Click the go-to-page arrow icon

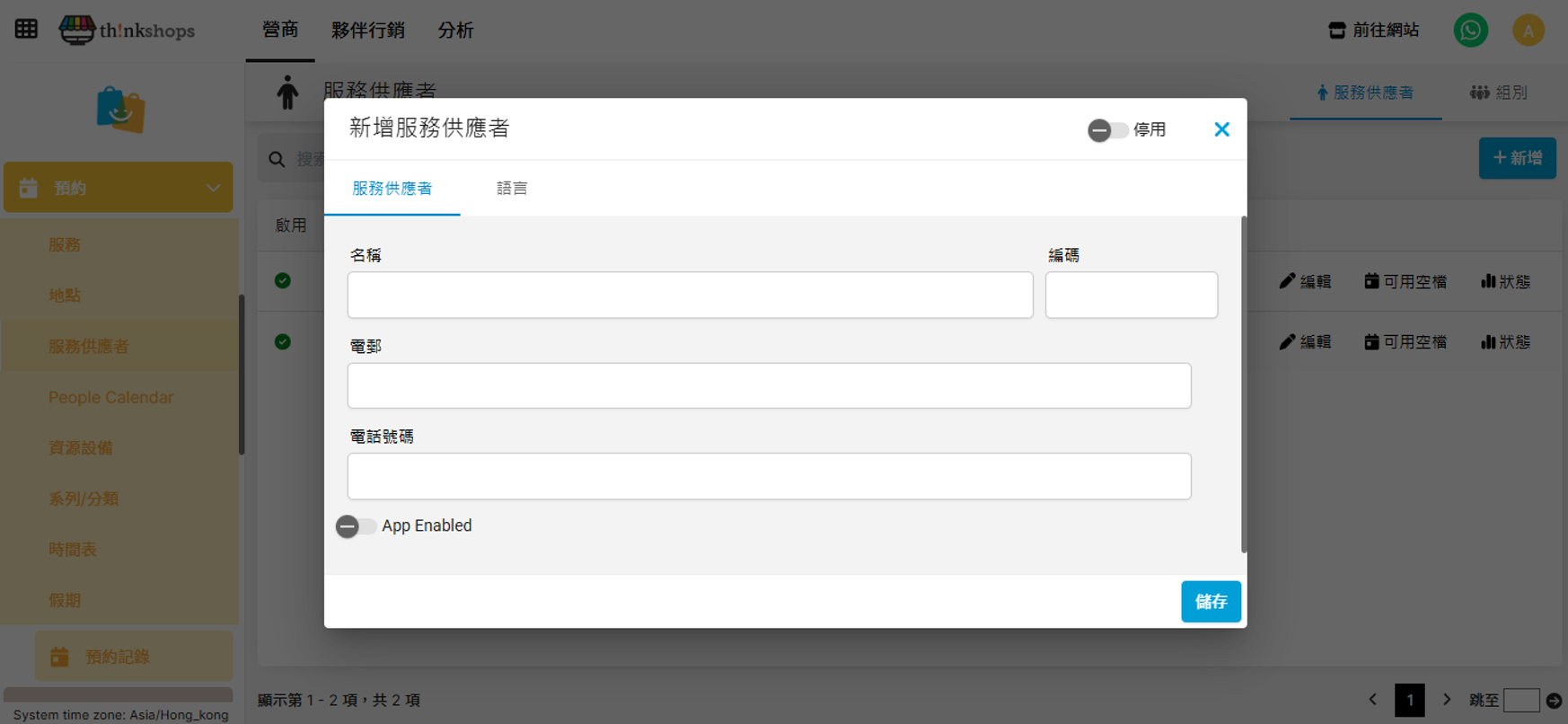tap(1554, 701)
